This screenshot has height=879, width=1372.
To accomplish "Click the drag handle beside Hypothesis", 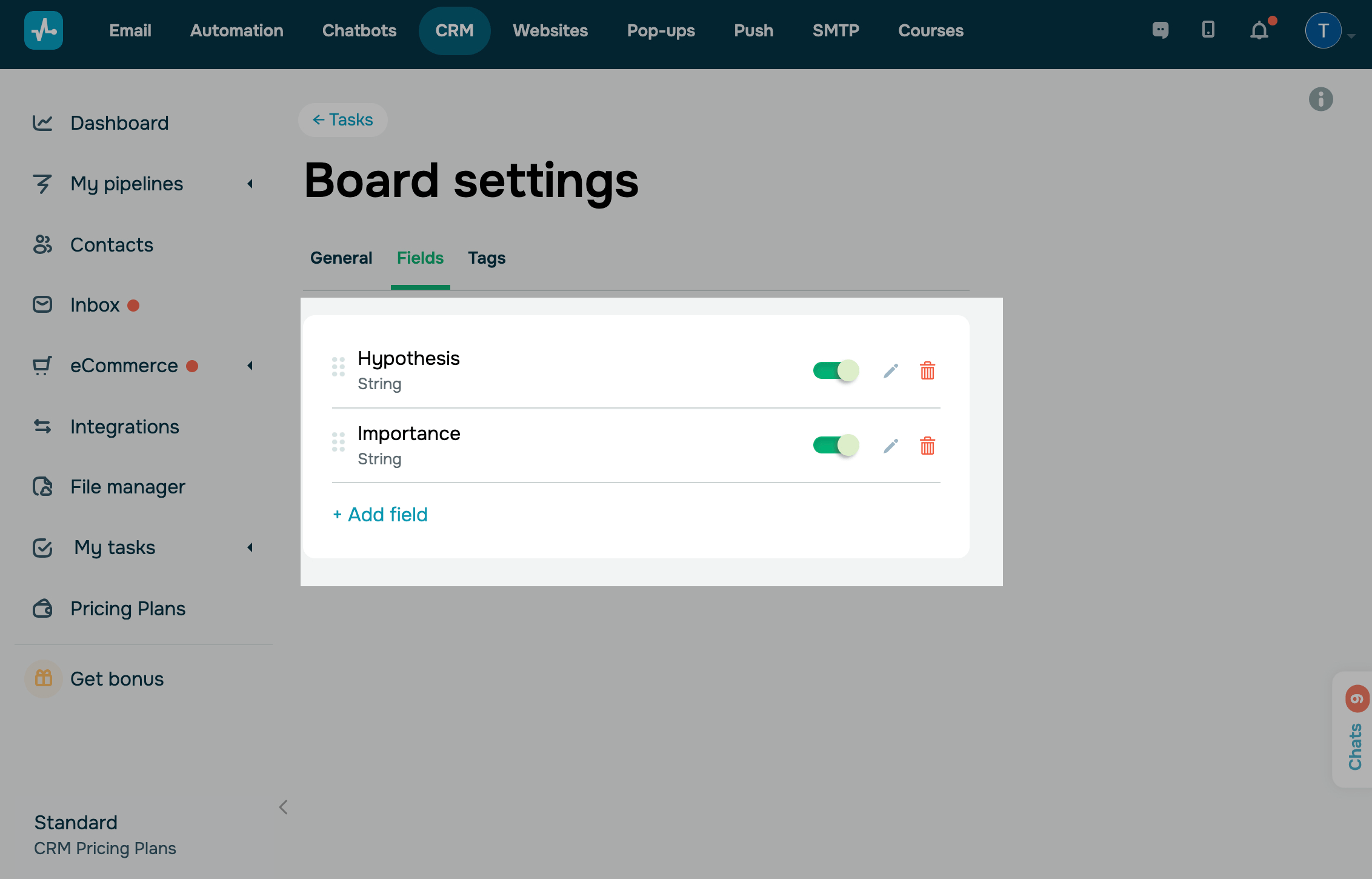I will coord(338,367).
